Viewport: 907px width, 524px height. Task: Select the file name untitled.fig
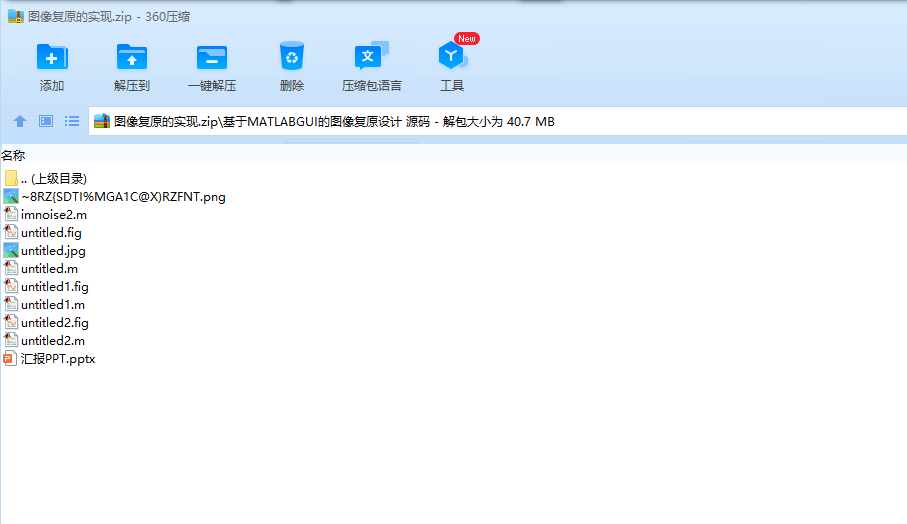pos(51,233)
